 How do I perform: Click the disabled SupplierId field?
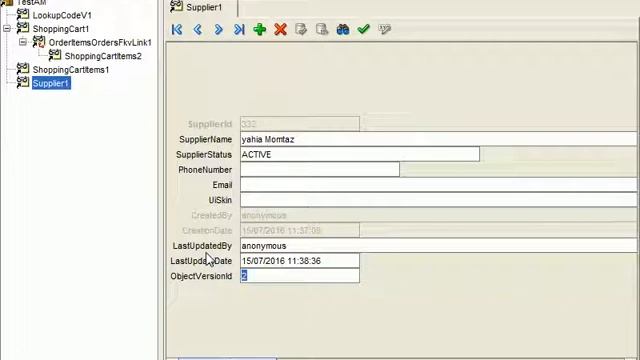[x=300, y=124]
